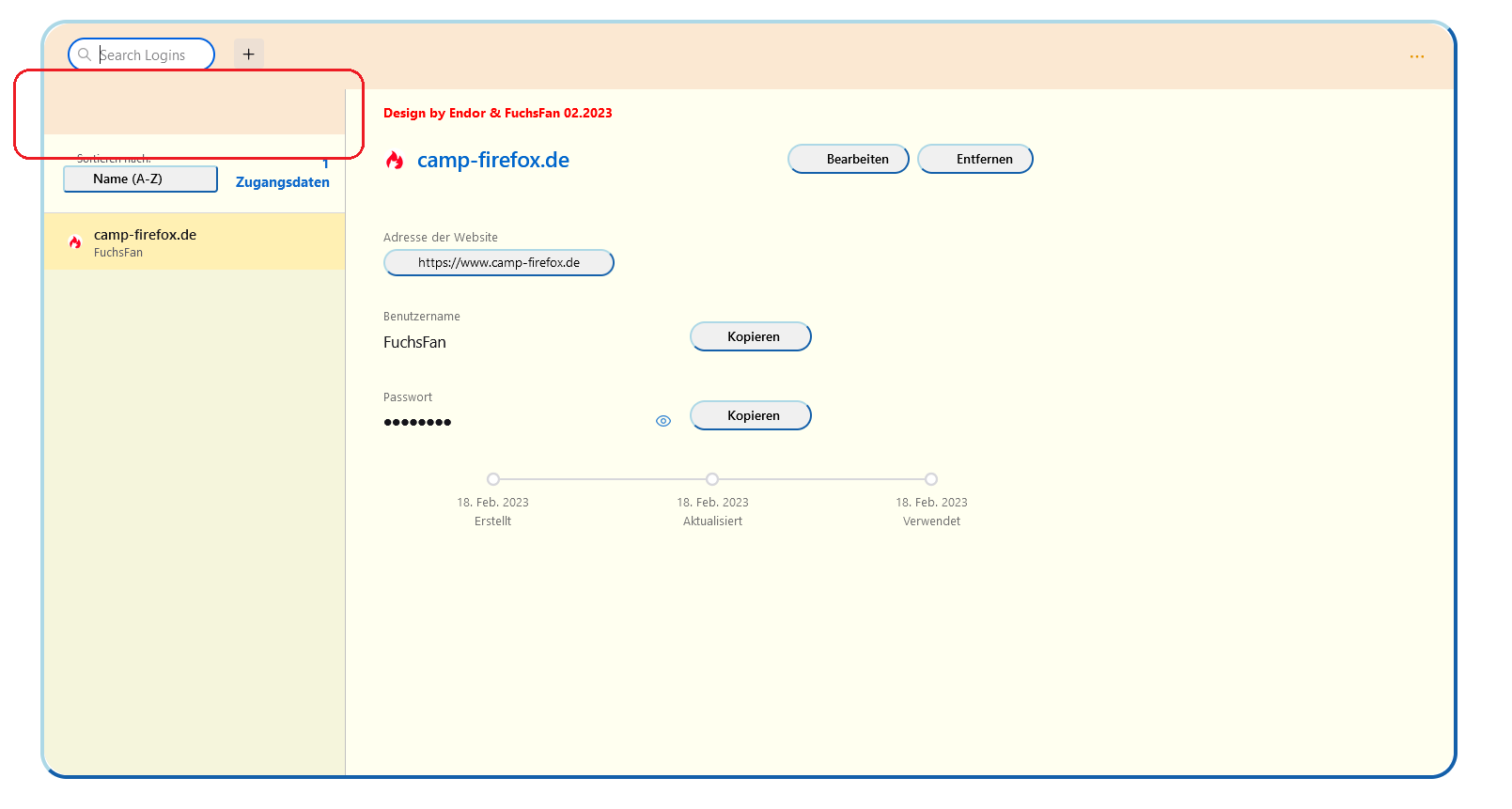Click the flame favicon beside the camp-firefox.de heading
Viewport: 1512px width, 809px height.
[x=395, y=161]
